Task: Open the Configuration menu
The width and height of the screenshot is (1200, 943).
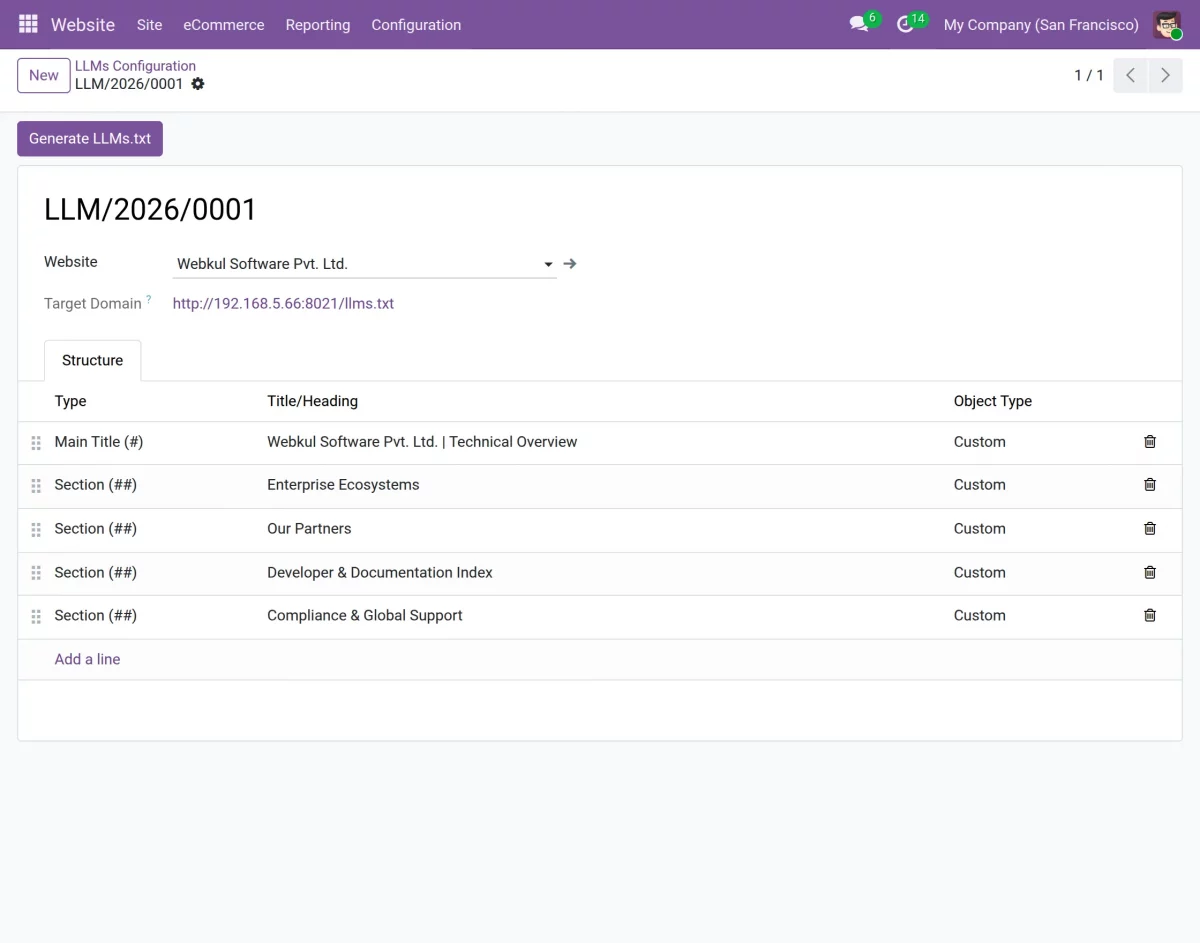Action: point(416,25)
